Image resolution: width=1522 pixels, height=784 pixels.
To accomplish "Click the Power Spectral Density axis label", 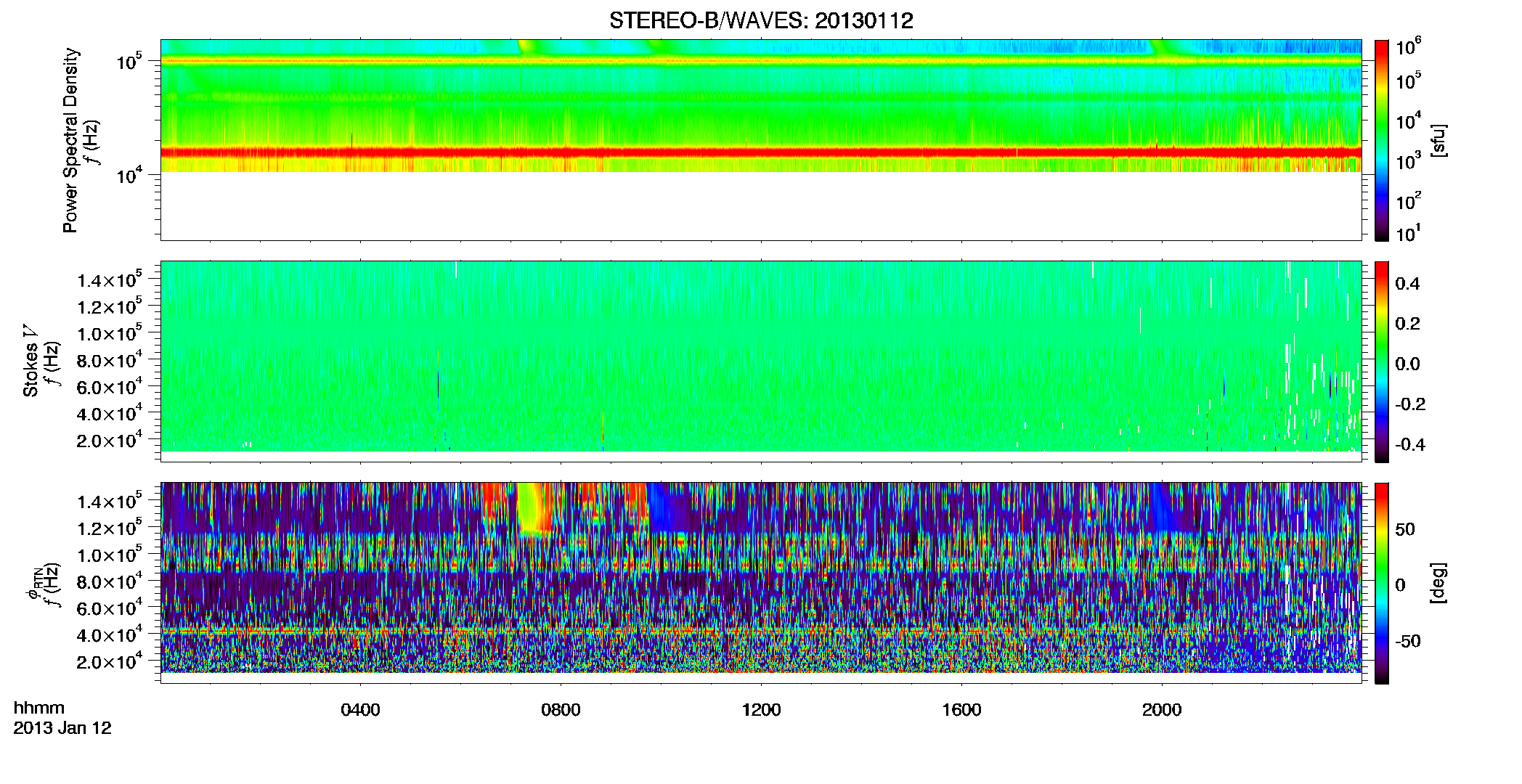I will (x=70, y=140).
